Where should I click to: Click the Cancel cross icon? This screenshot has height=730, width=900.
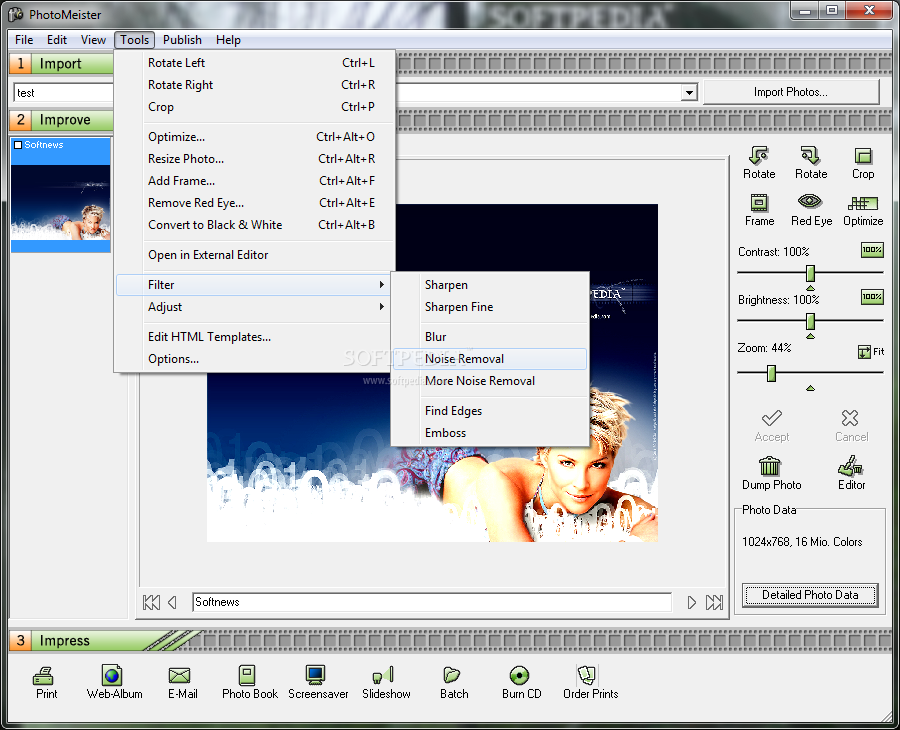[x=850, y=418]
